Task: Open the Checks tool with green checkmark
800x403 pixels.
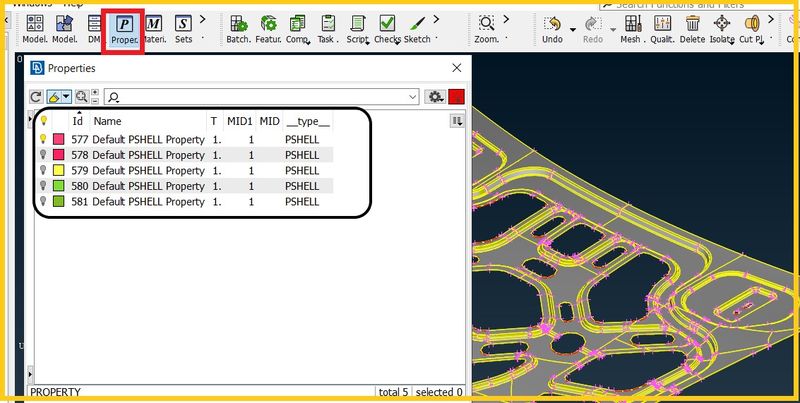Action: [387, 29]
